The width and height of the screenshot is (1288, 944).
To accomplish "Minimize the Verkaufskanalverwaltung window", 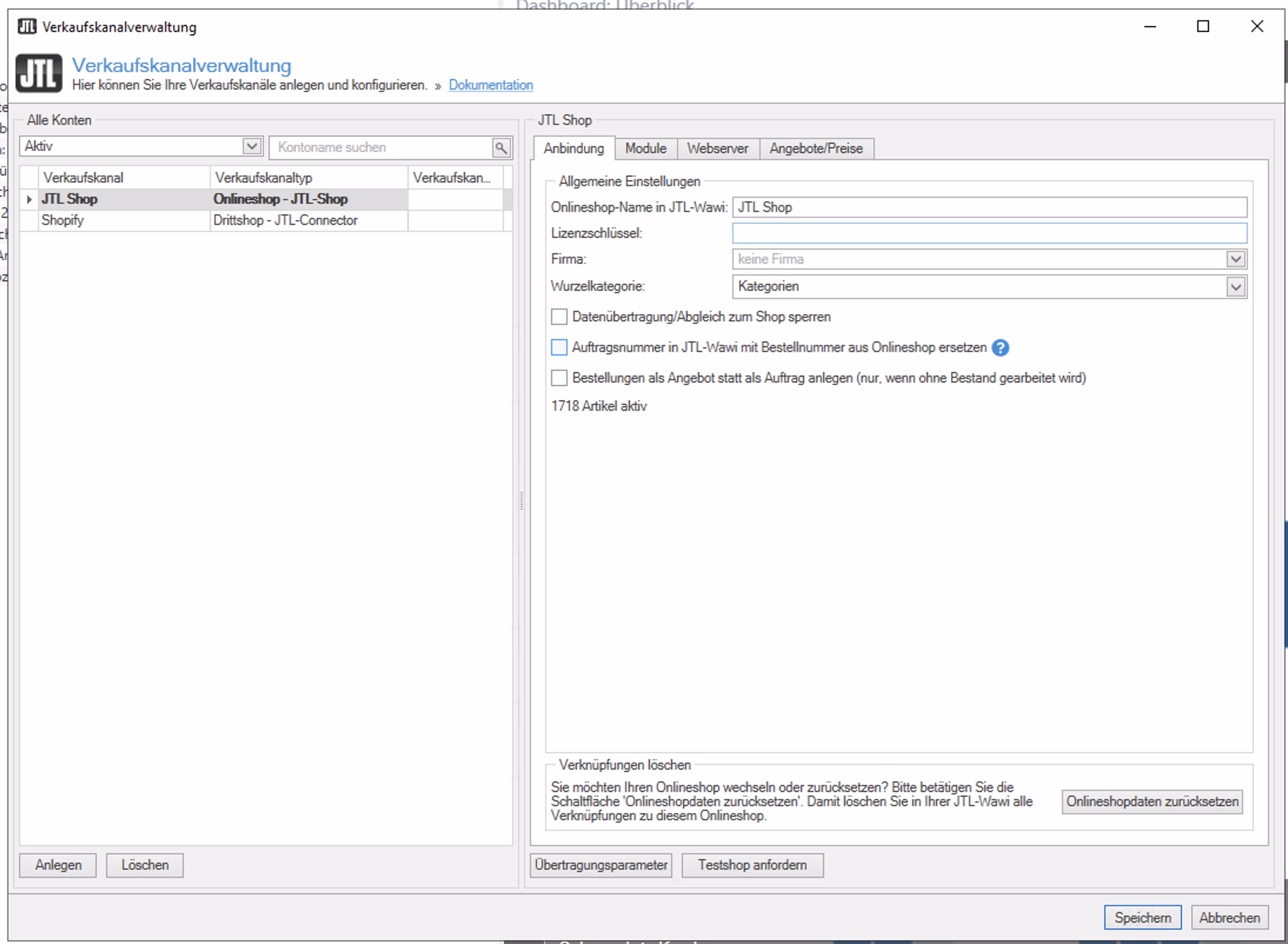I will [x=1150, y=26].
